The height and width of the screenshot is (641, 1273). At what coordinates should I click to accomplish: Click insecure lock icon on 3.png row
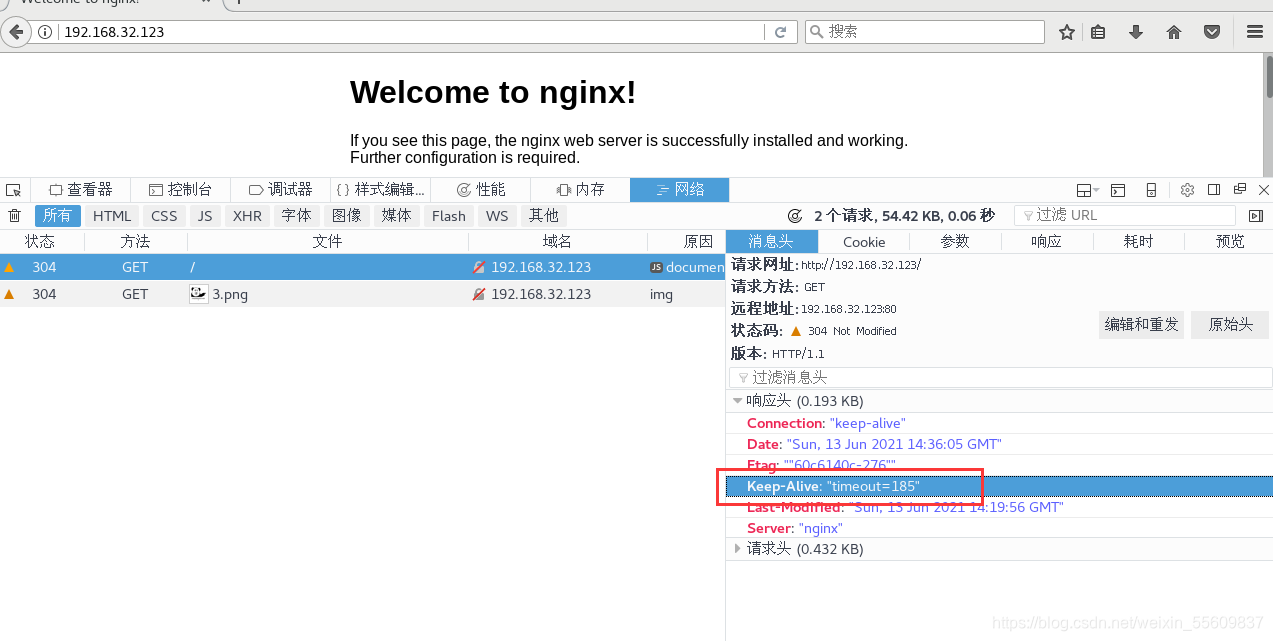tap(479, 295)
